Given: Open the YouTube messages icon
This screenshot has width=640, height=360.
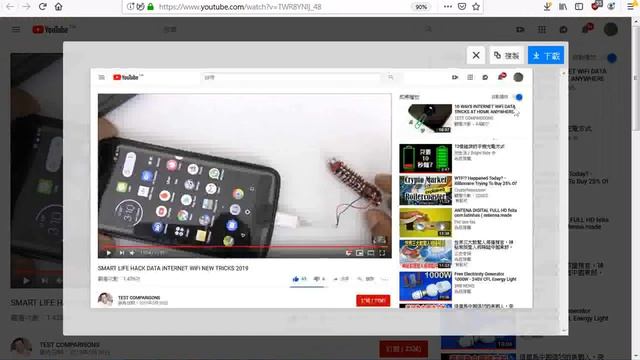Looking at the screenshot, I should (564, 29).
